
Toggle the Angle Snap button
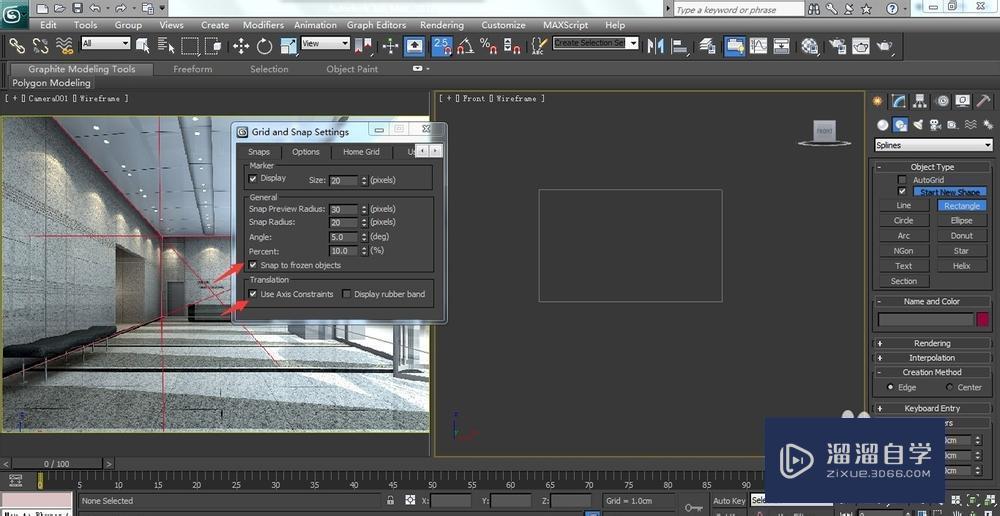(466, 46)
